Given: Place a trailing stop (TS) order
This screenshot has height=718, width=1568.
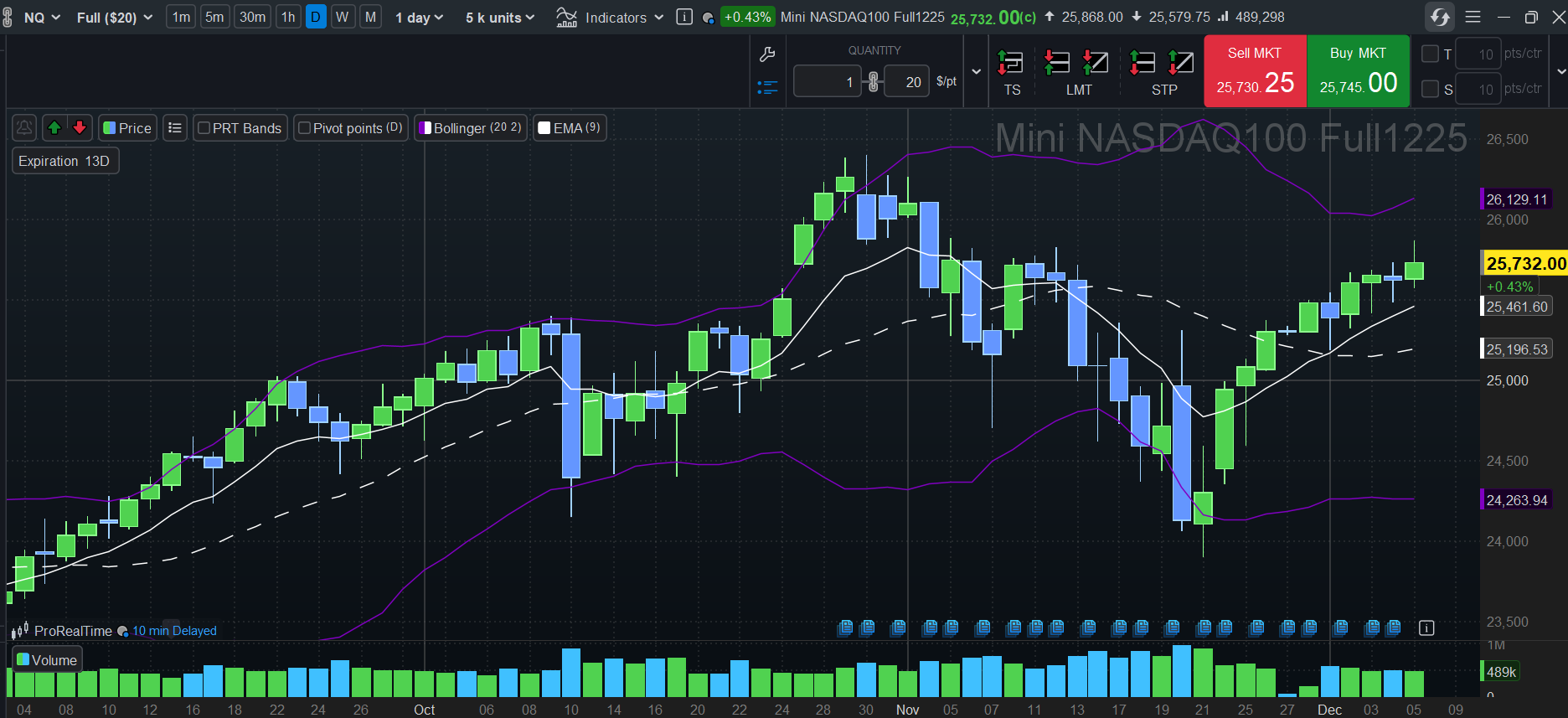Looking at the screenshot, I should pos(1011,71).
